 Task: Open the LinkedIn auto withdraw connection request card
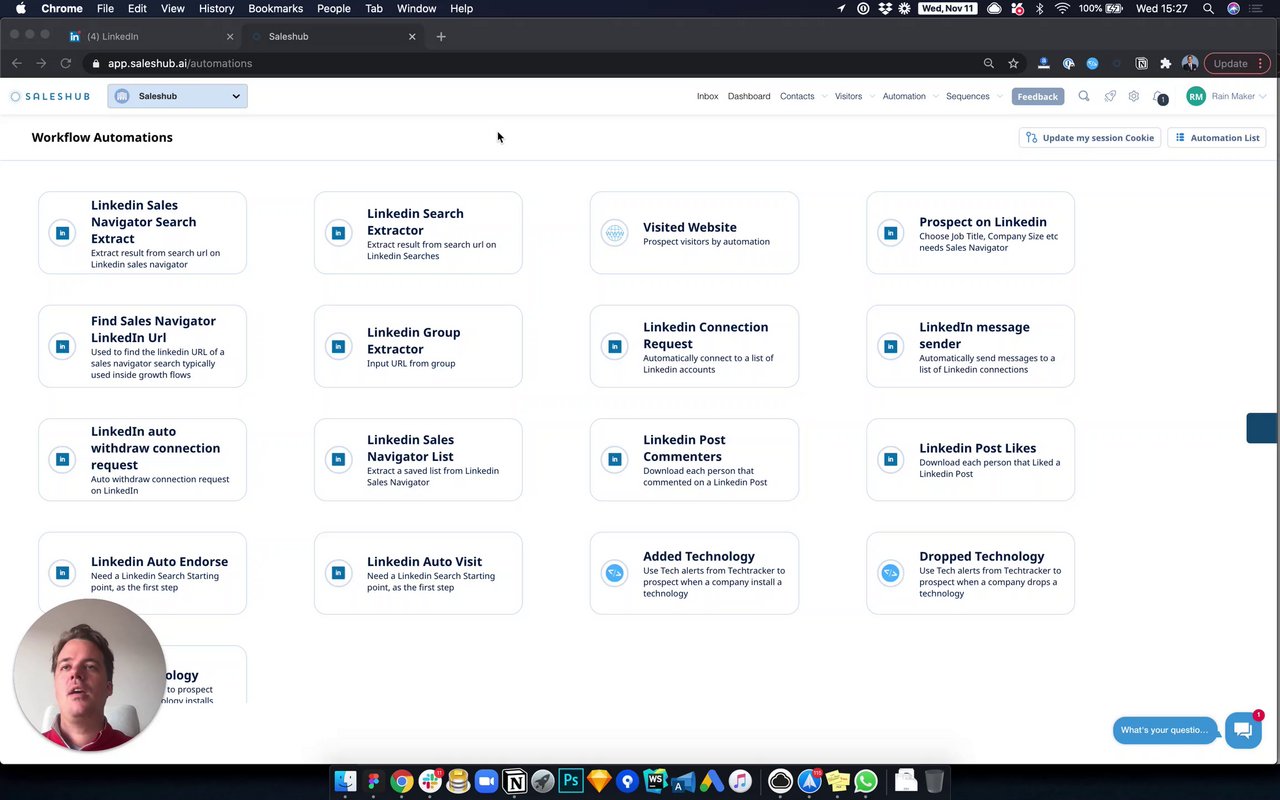[x=142, y=459]
